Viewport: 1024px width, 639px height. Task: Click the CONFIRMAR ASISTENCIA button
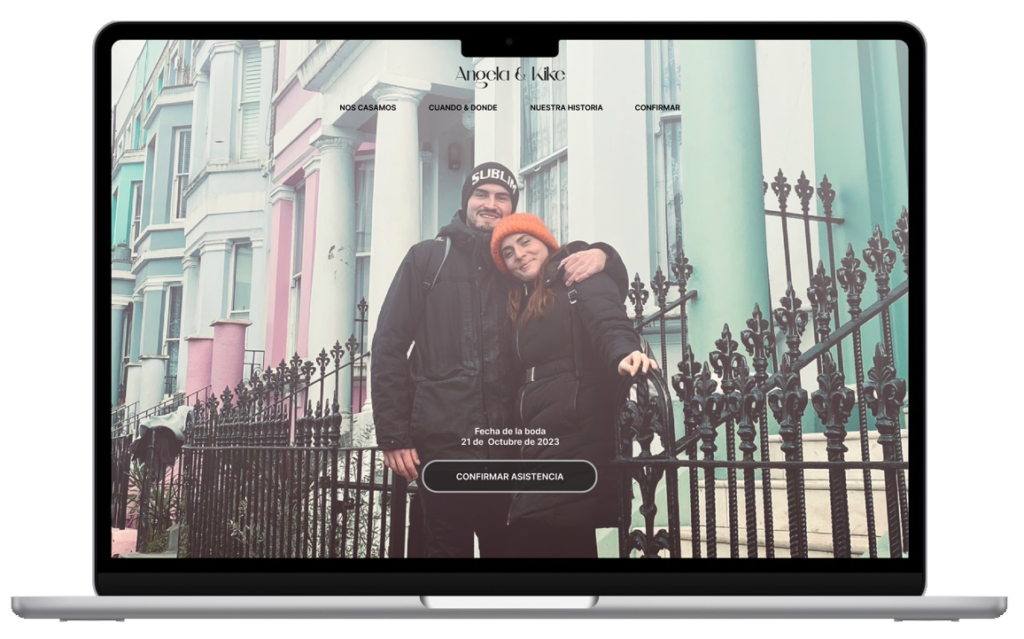point(509,476)
